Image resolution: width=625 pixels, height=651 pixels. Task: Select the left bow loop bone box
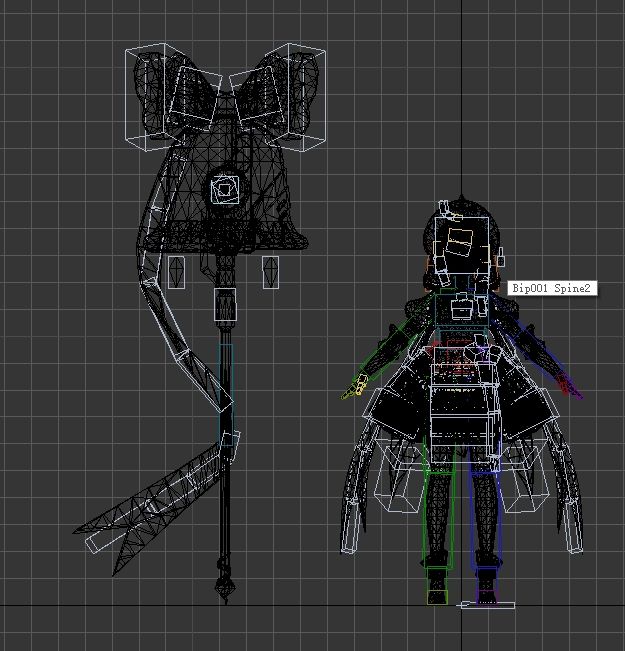tap(150, 97)
